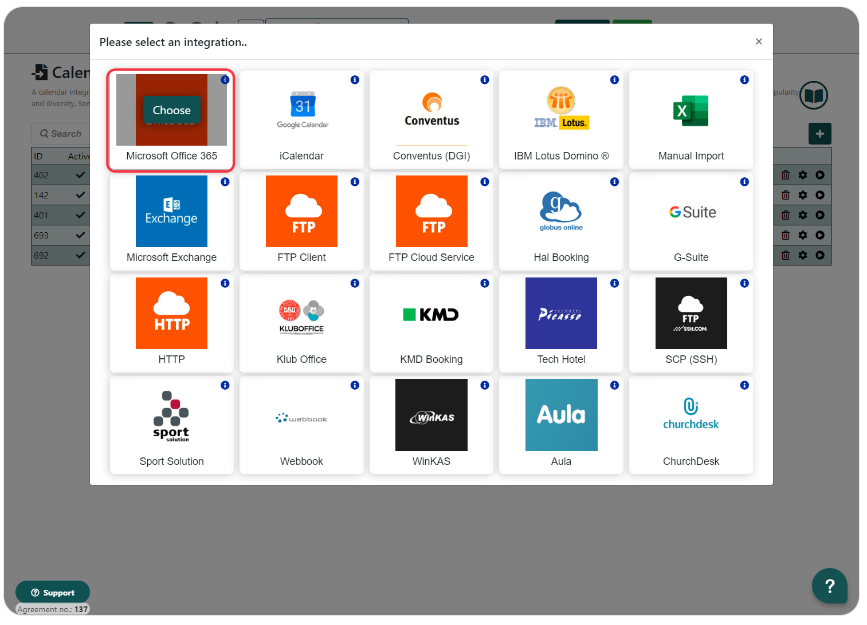The image size is (867, 625).
Task: Show info for Sport Solution
Action: pyautogui.click(x=224, y=385)
